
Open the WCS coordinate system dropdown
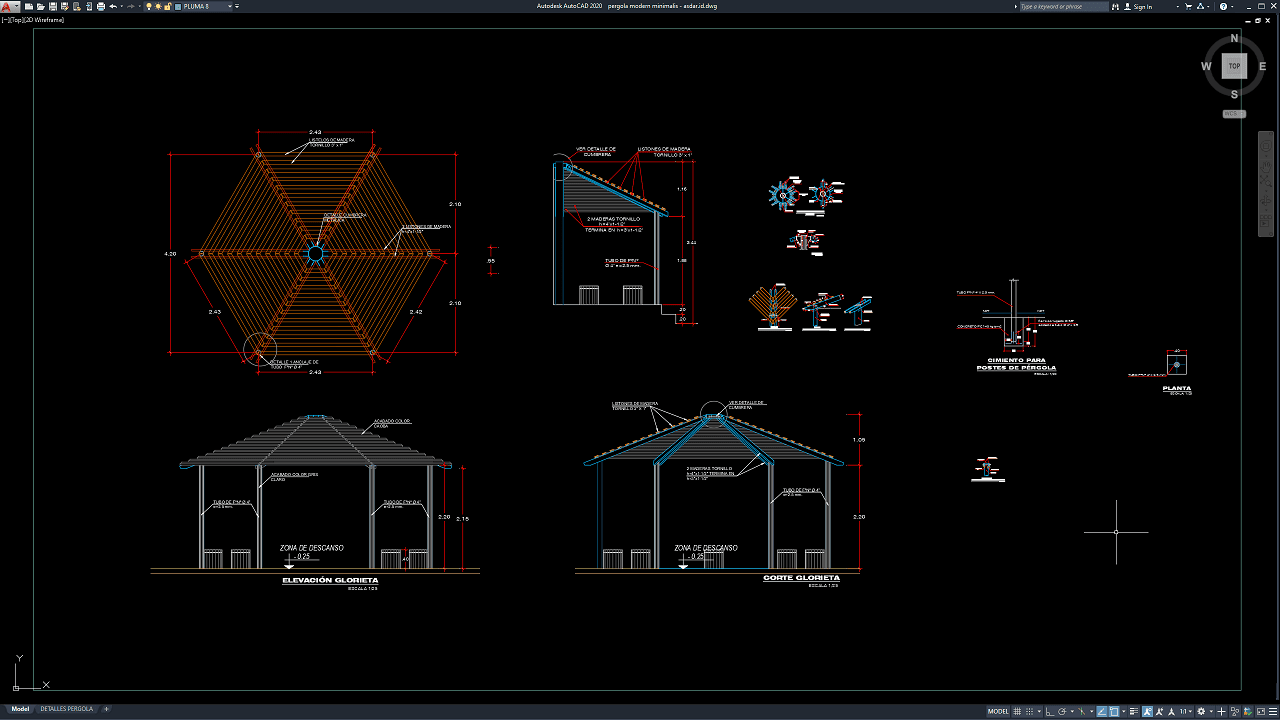click(1234, 114)
